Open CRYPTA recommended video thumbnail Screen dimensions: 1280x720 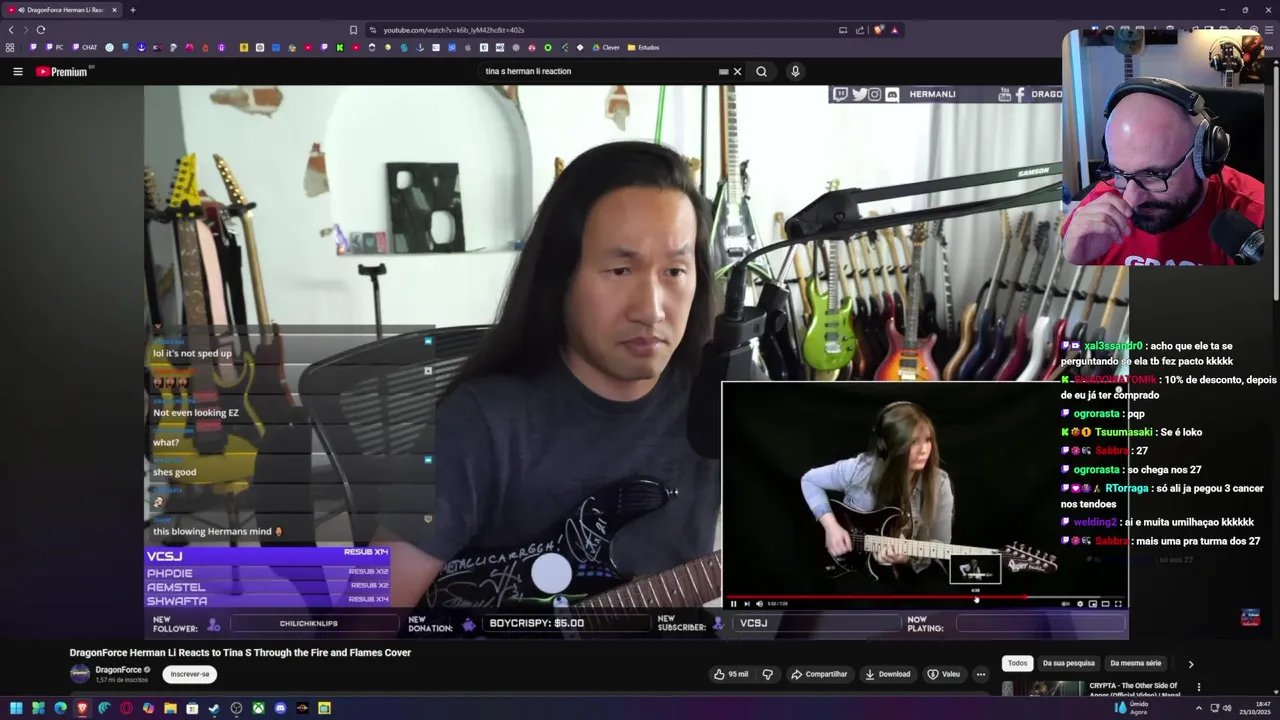pos(1042,688)
